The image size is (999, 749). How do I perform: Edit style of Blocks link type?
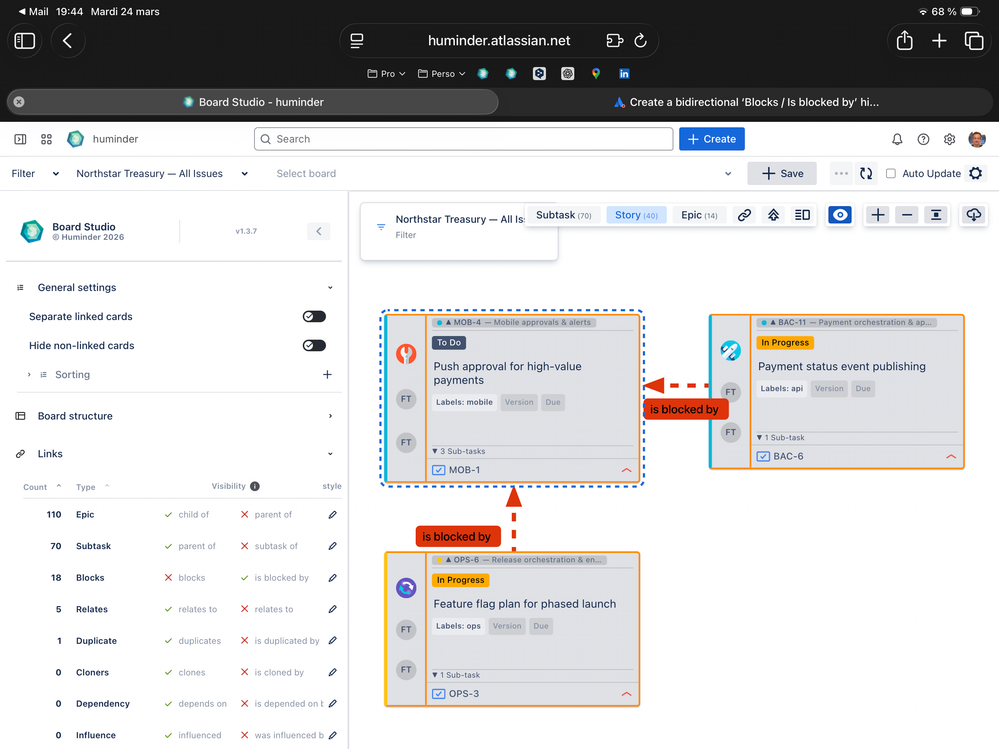click(x=333, y=578)
